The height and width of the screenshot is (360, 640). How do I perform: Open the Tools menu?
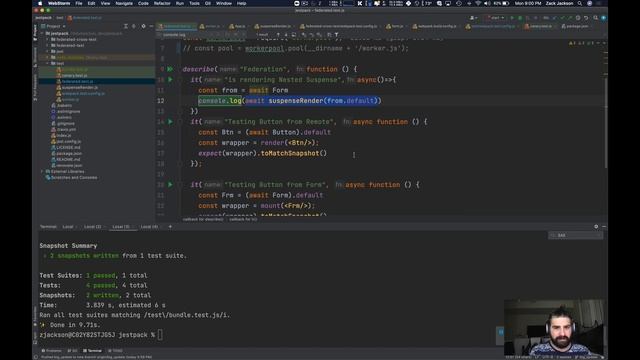pos(194,3)
